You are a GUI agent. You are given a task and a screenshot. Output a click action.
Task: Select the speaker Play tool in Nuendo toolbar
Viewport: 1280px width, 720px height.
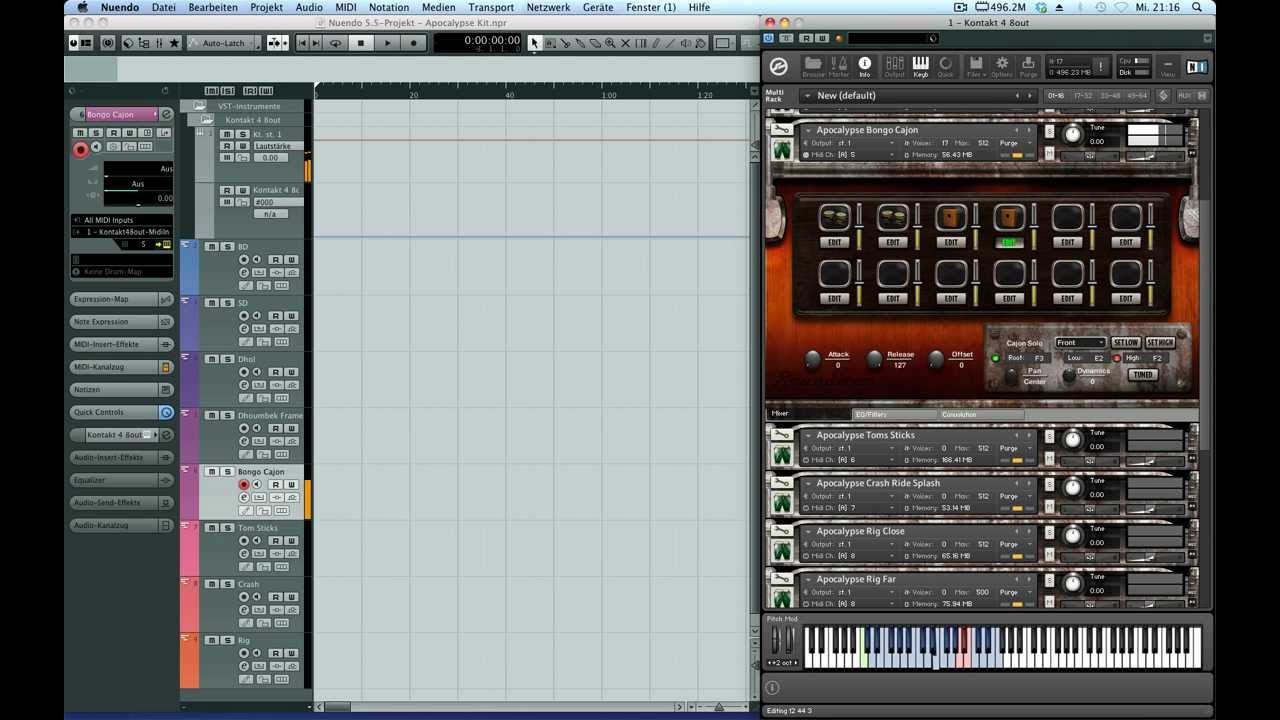[687, 43]
